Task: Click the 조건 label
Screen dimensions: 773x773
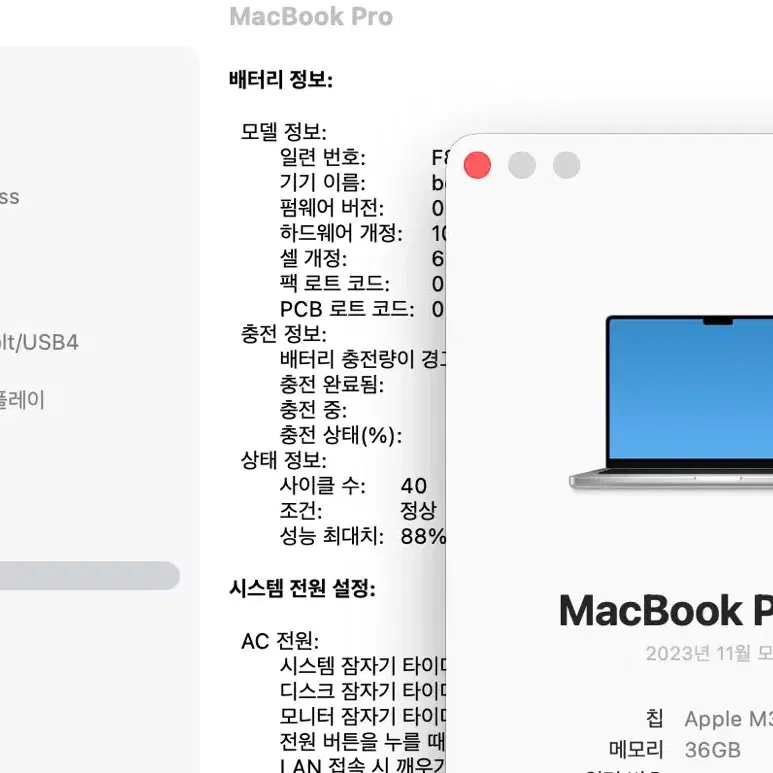Action: 301,511
